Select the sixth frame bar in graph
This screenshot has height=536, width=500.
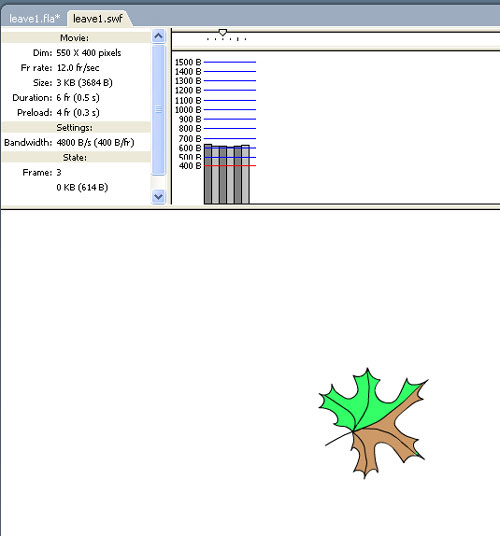[245, 174]
